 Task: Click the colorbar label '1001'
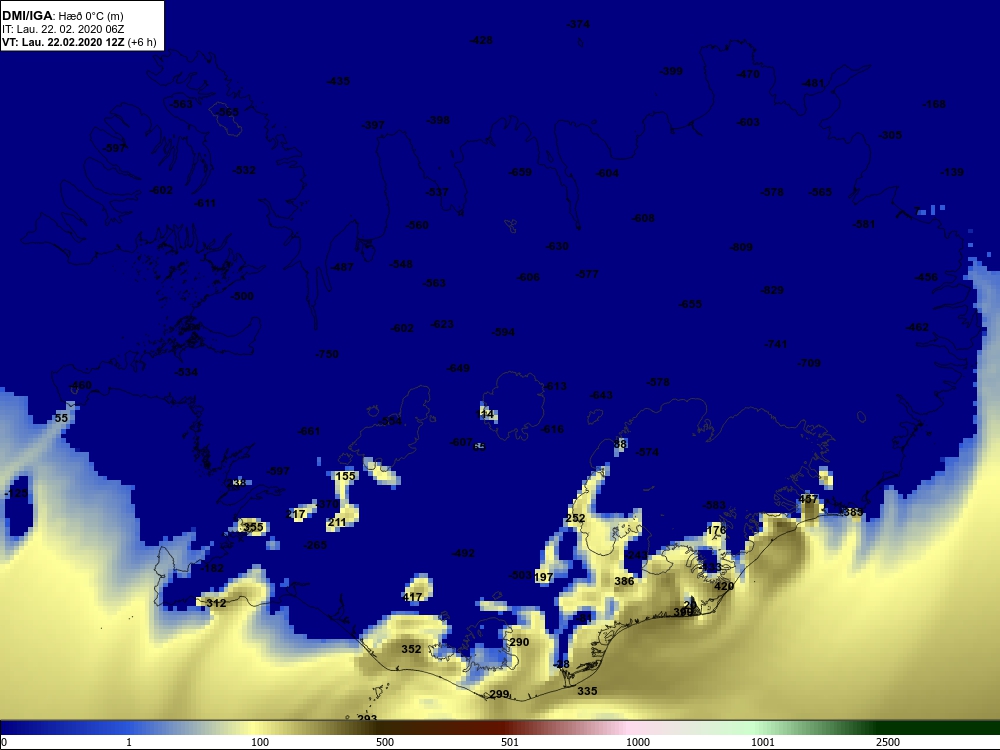[x=763, y=742]
